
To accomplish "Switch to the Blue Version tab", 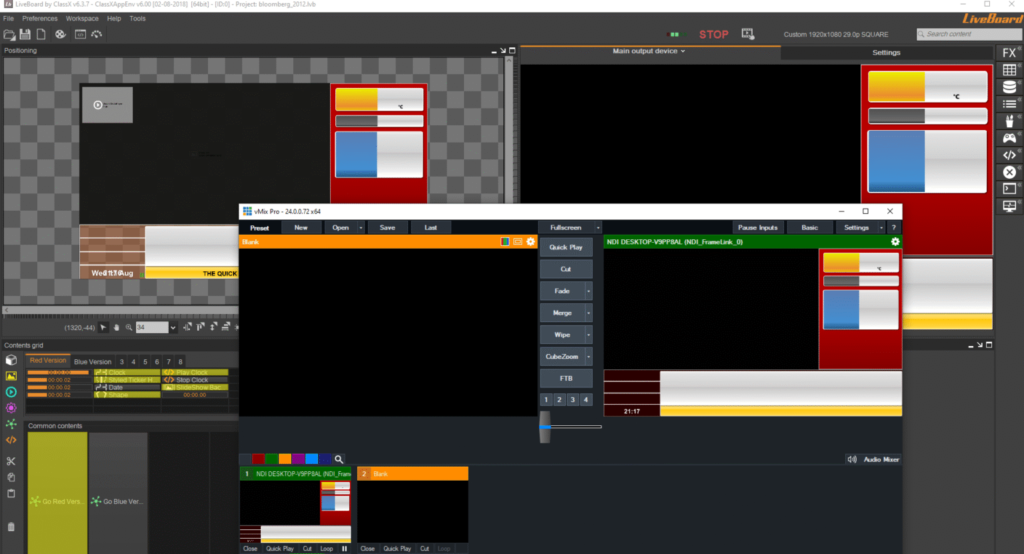I will pyautogui.click(x=92, y=361).
